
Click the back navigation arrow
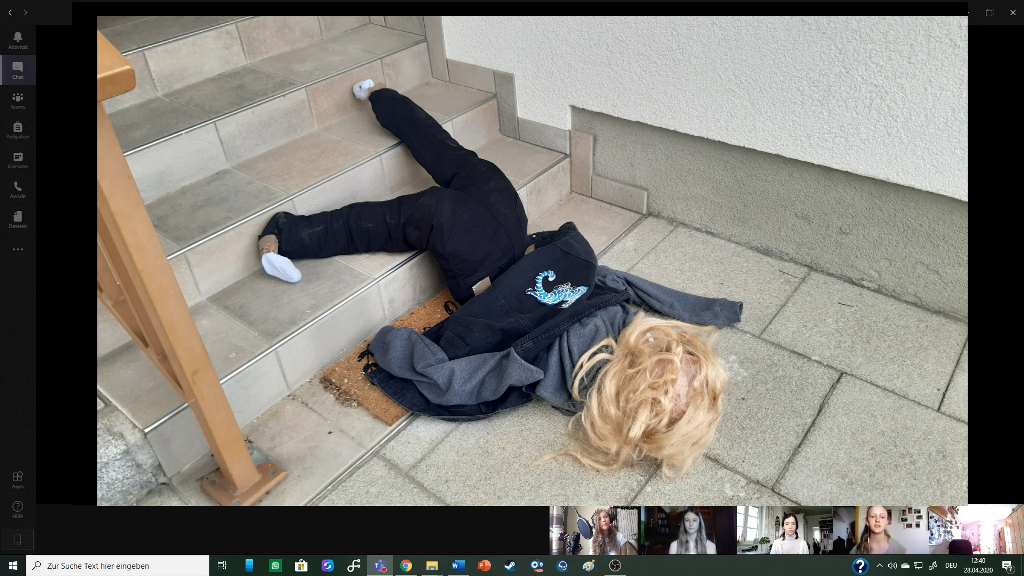[10, 12]
